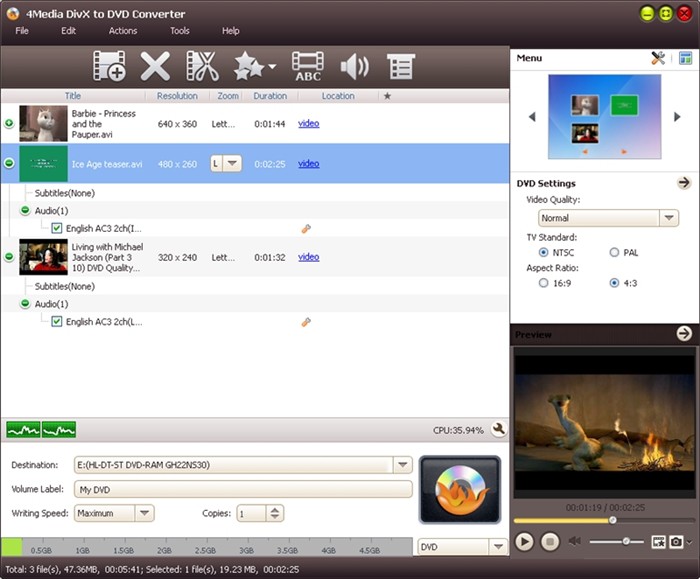
Task: Click the Preview panel arrow button
Action: click(x=684, y=333)
